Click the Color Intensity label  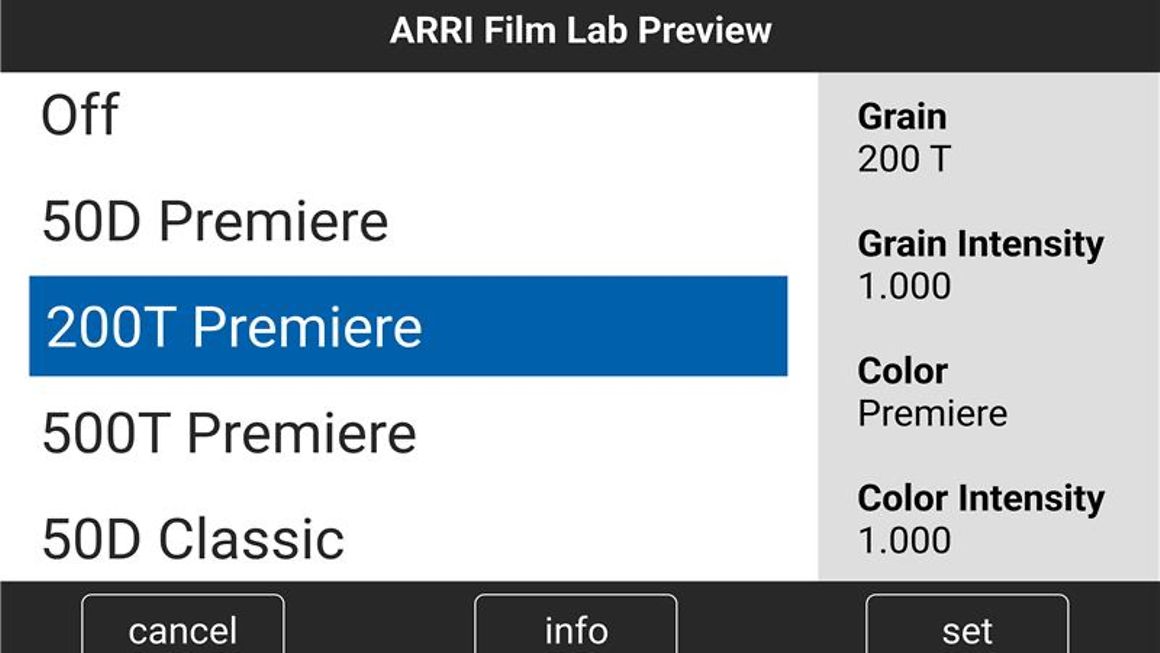click(980, 498)
